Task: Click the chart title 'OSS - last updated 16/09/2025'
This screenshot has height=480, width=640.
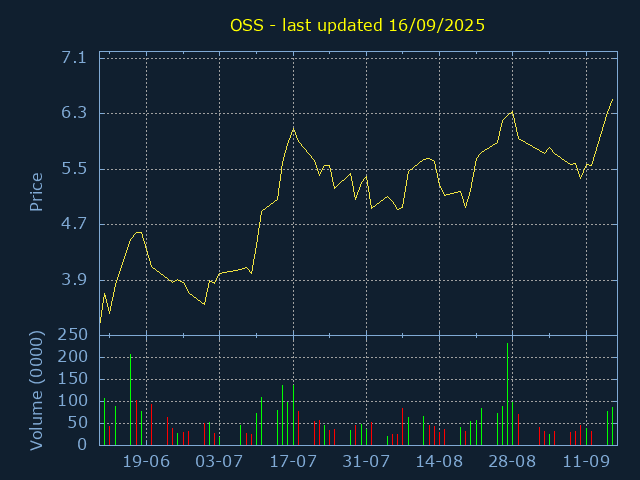Action: pyautogui.click(x=357, y=25)
